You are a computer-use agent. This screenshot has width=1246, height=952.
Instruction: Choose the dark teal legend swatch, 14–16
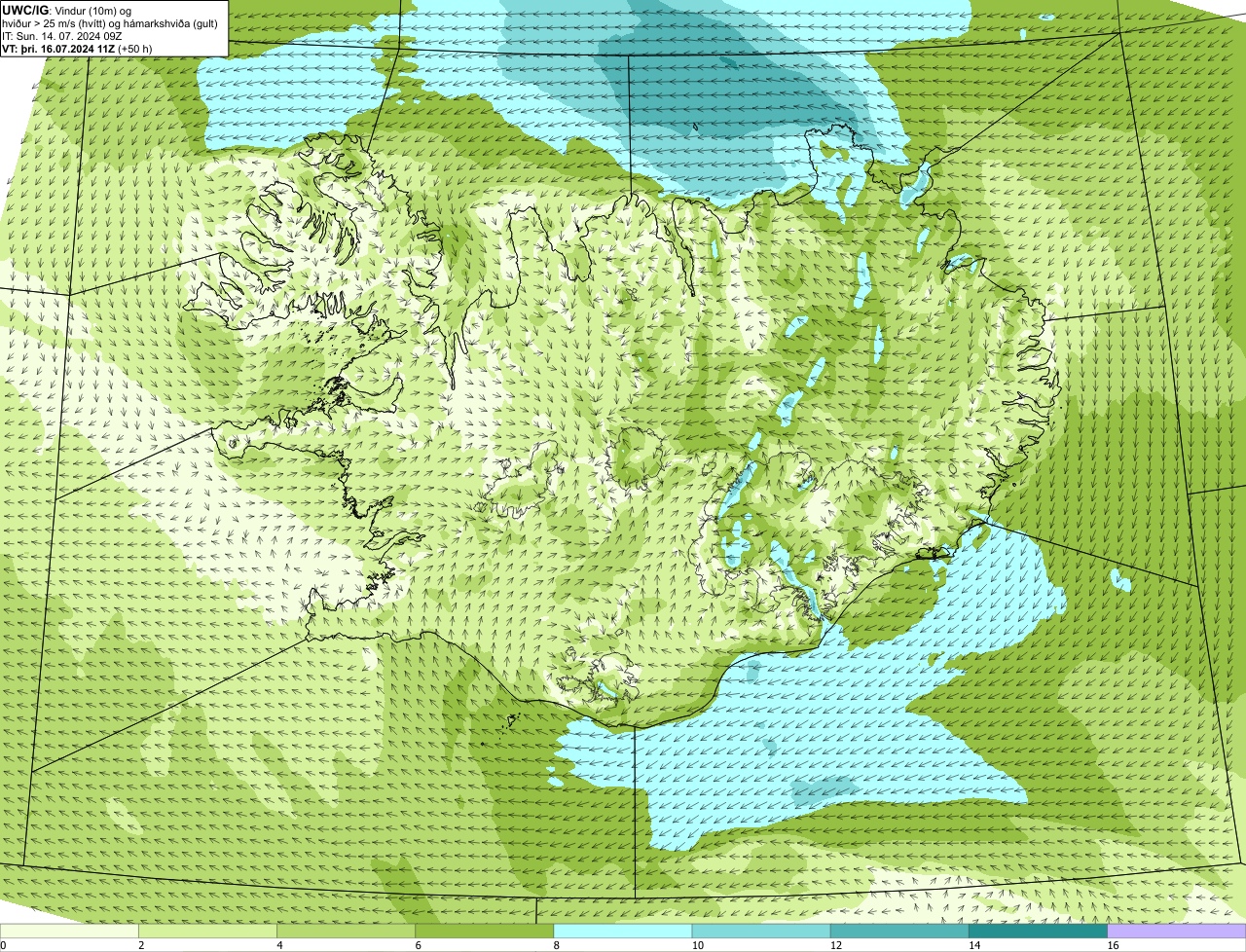[x=1039, y=932]
